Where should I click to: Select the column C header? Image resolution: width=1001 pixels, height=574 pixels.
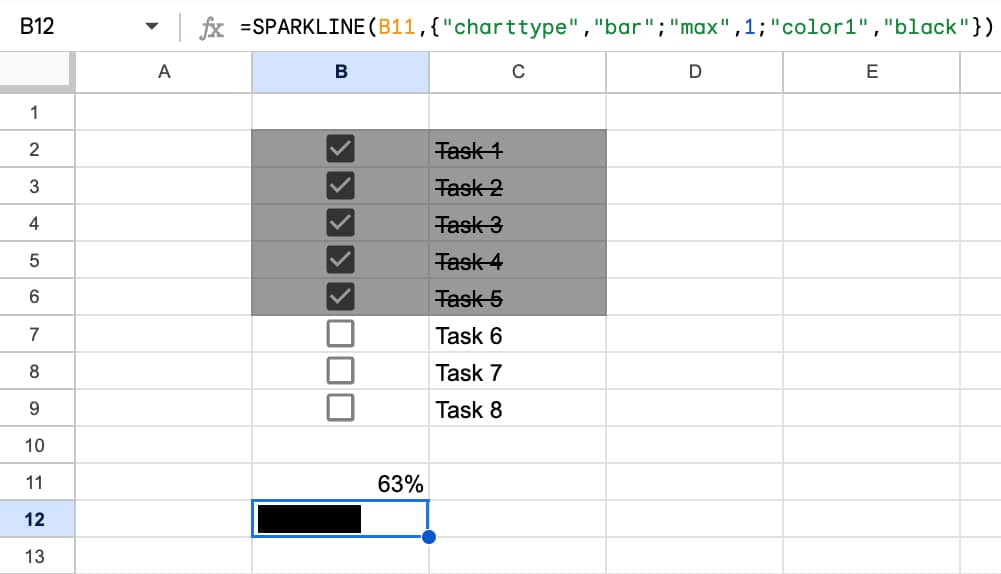click(517, 72)
